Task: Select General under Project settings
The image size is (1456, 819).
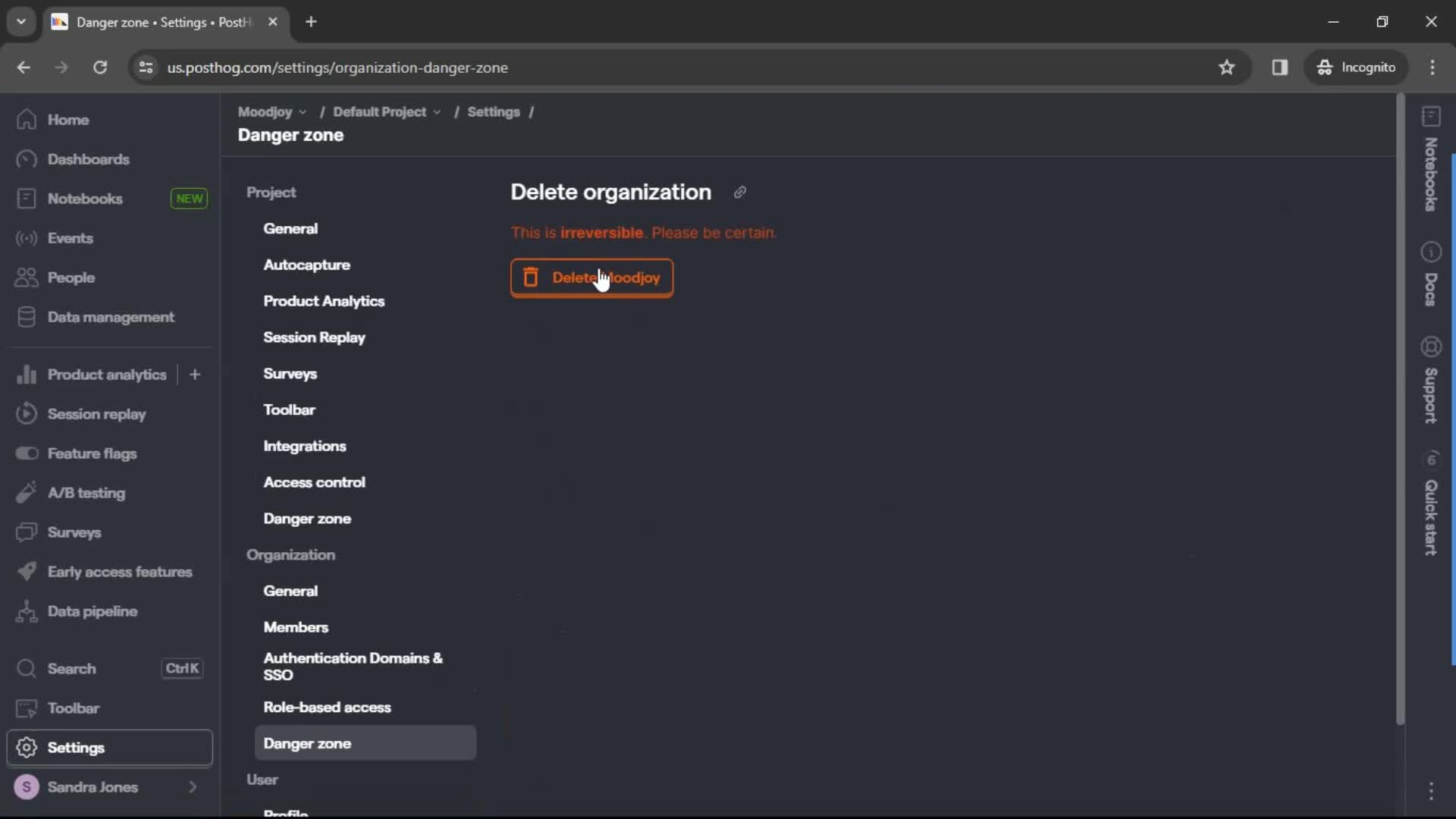Action: point(290,228)
